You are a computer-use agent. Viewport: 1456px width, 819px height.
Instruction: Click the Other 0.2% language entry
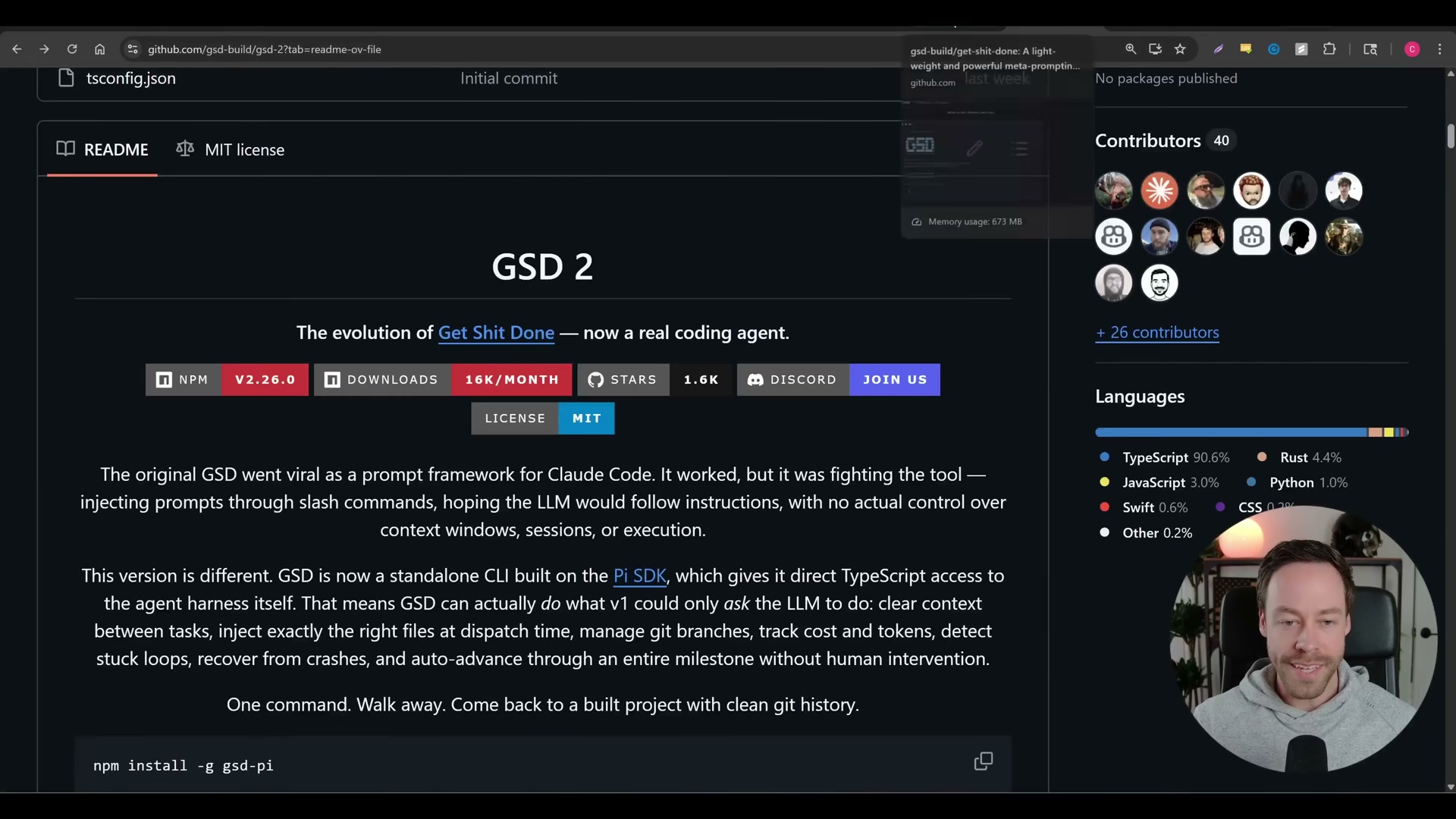[x=1146, y=533]
